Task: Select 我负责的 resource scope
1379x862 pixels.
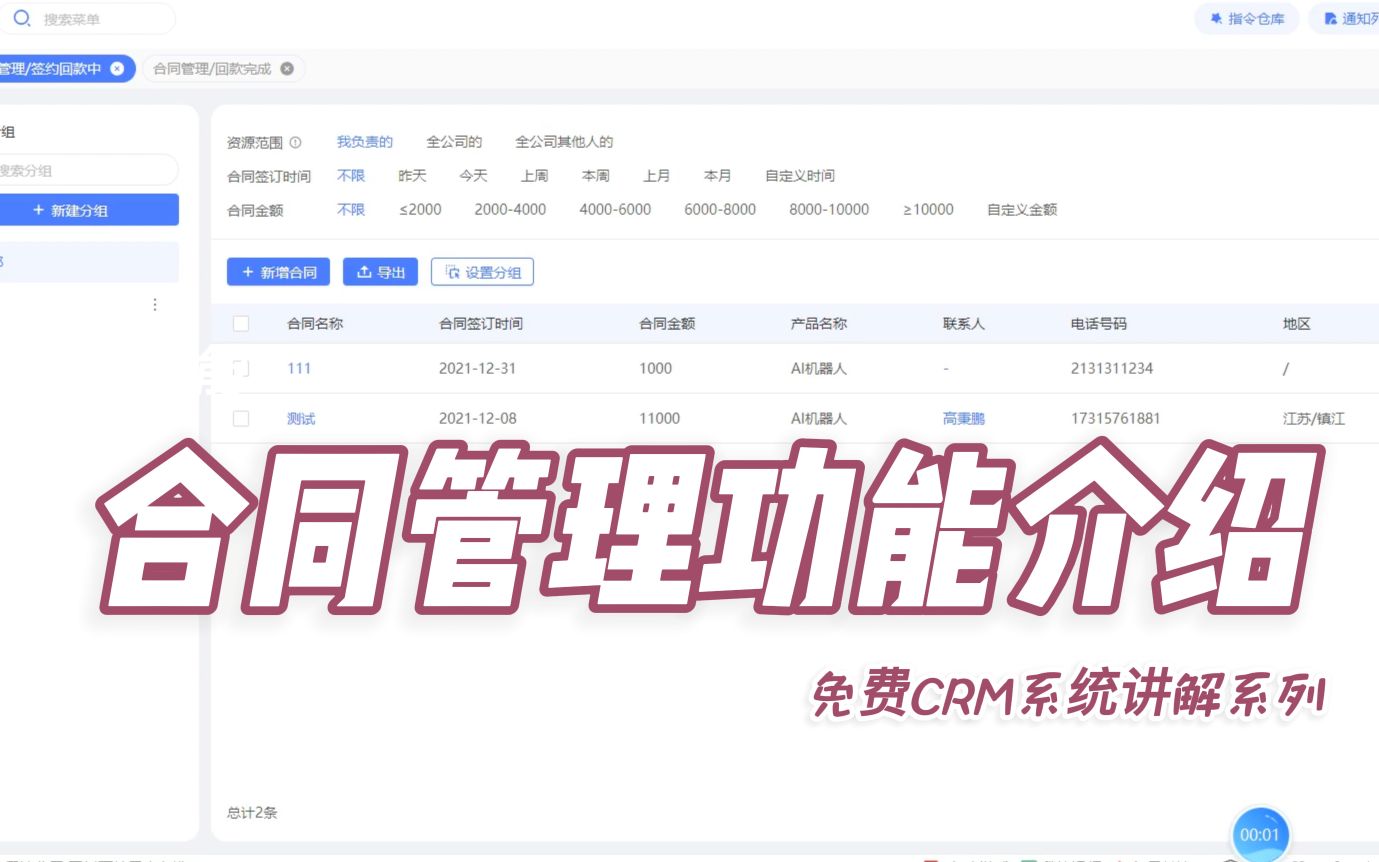Action: point(365,142)
